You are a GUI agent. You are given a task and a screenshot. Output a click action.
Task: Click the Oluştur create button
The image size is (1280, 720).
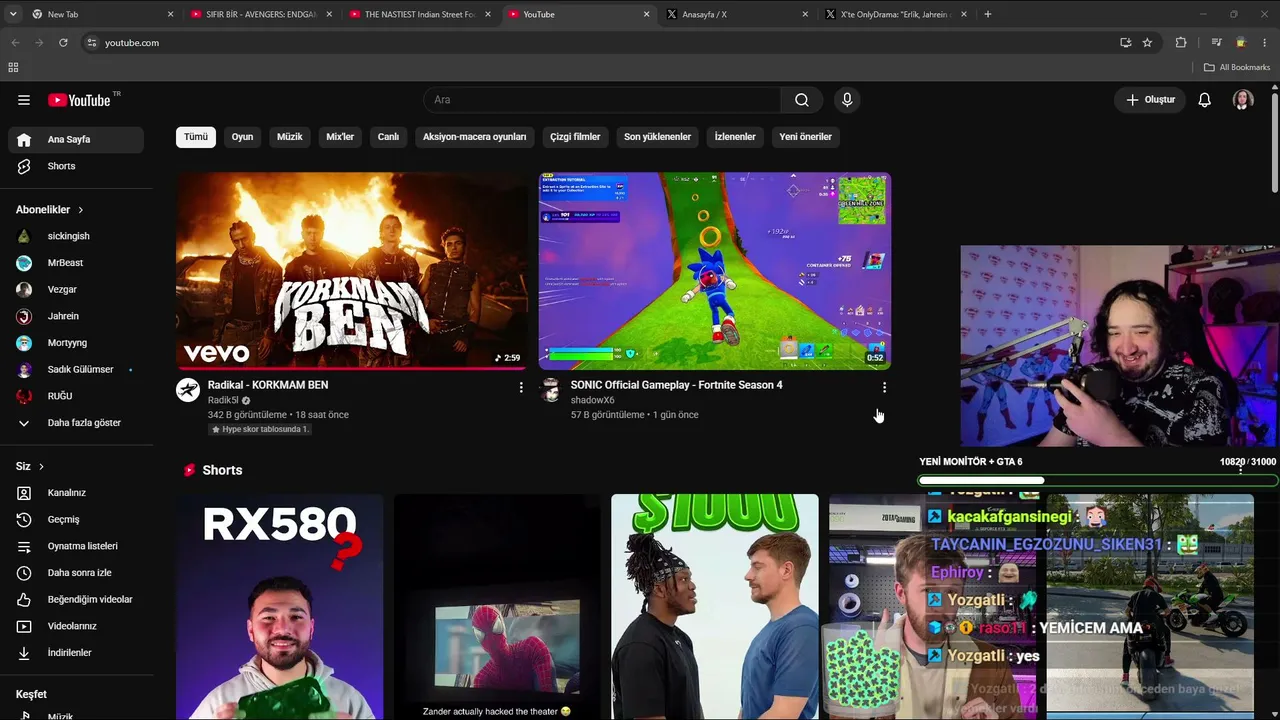coord(1151,100)
